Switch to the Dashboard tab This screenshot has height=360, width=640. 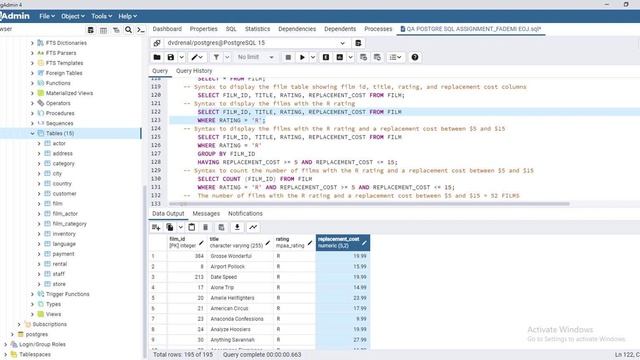[167, 29]
